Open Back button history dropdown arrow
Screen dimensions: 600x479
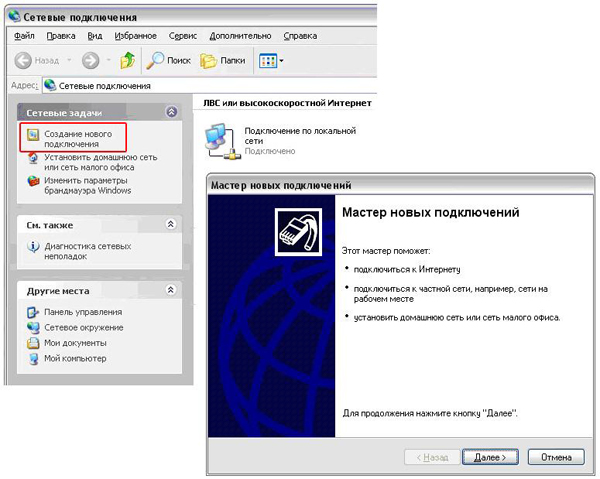69,60
